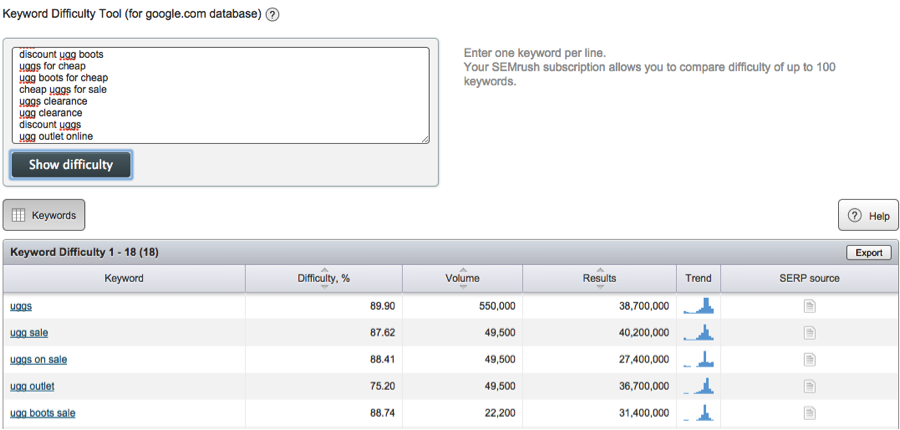Image resolution: width=900 pixels, height=430 pixels.
Task: Open the ugg outlet keyword link
Action: point(32,386)
